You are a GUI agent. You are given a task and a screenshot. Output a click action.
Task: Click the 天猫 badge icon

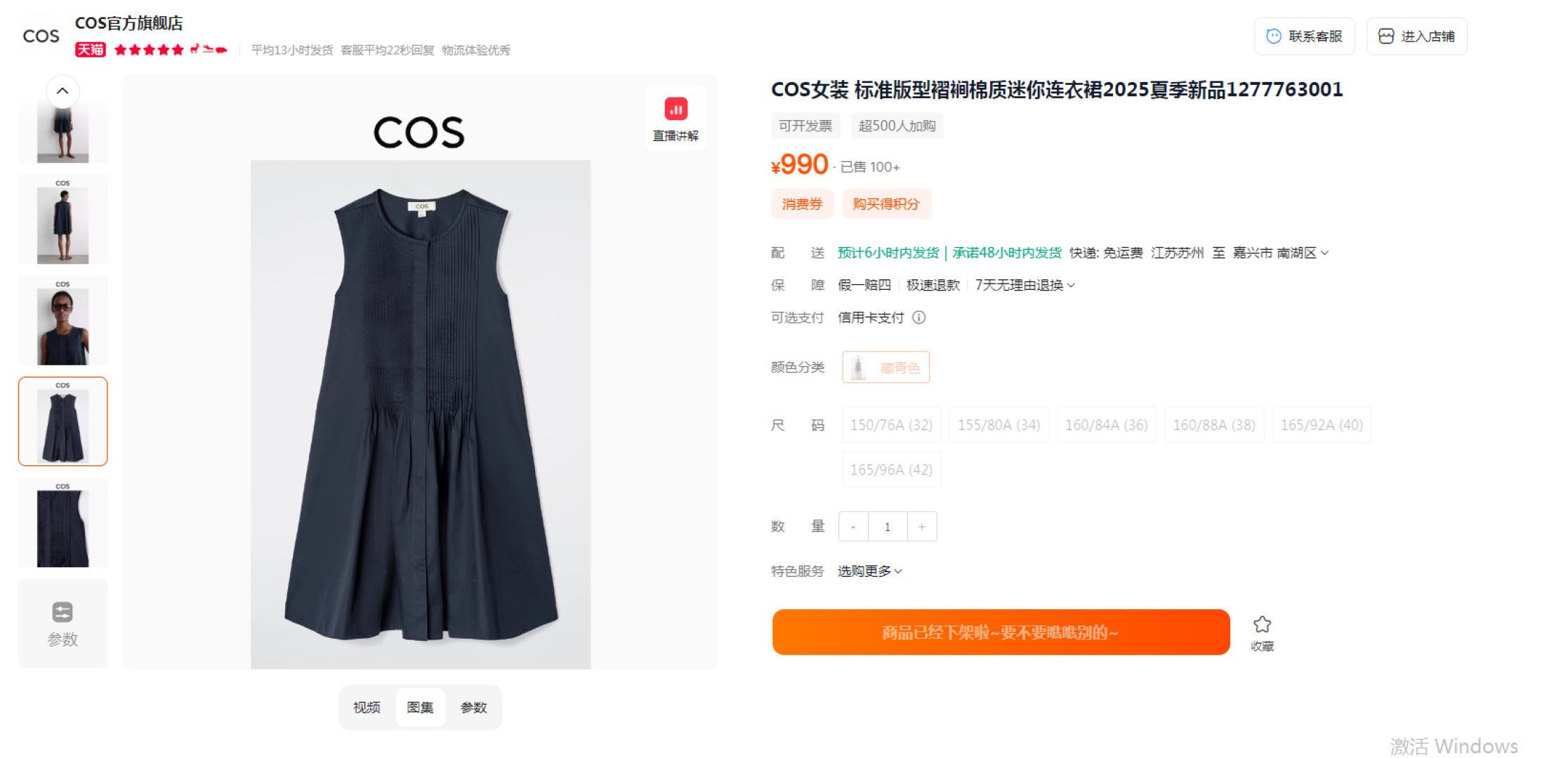pyautogui.click(x=91, y=50)
